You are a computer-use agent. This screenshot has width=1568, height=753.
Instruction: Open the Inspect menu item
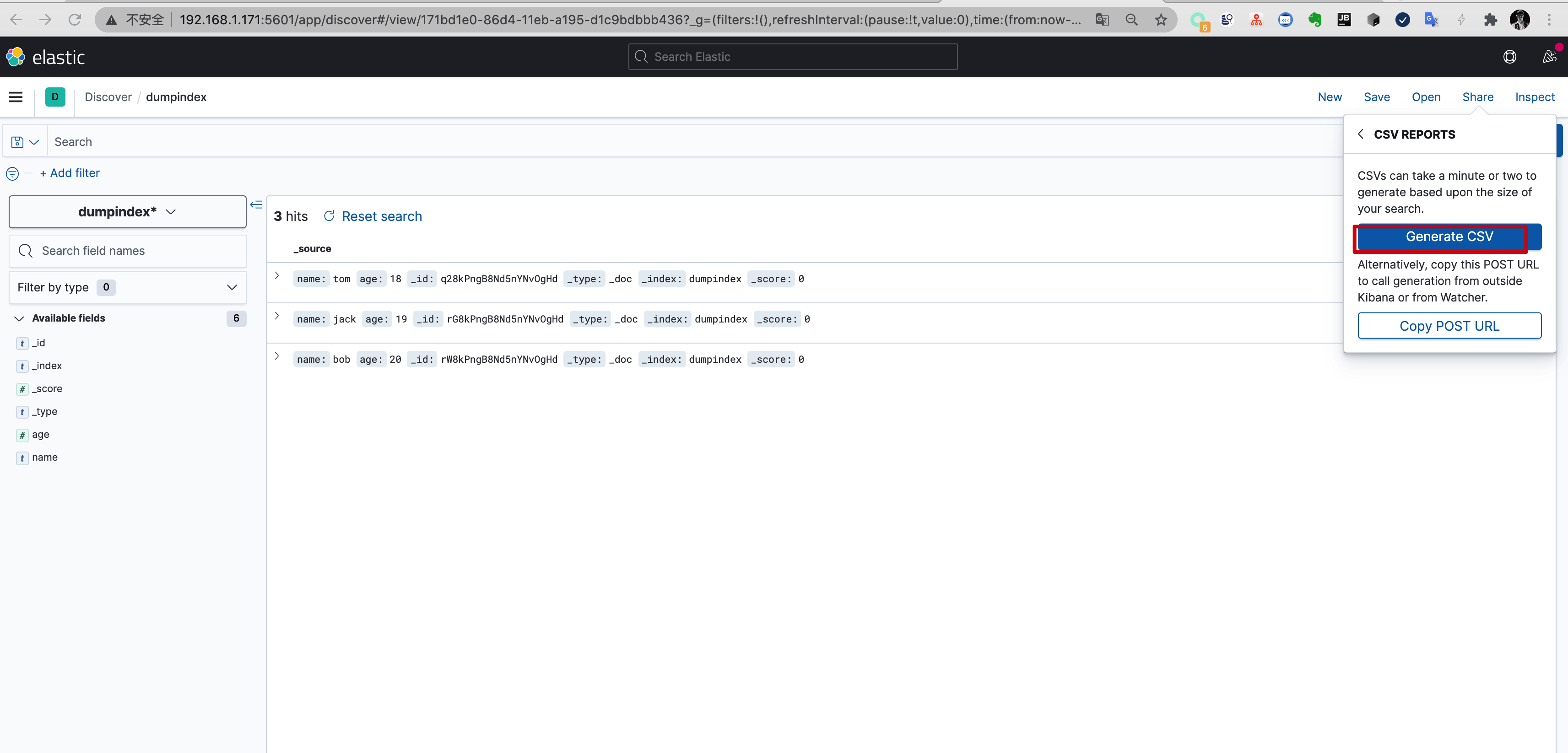click(x=1535, y=97)
